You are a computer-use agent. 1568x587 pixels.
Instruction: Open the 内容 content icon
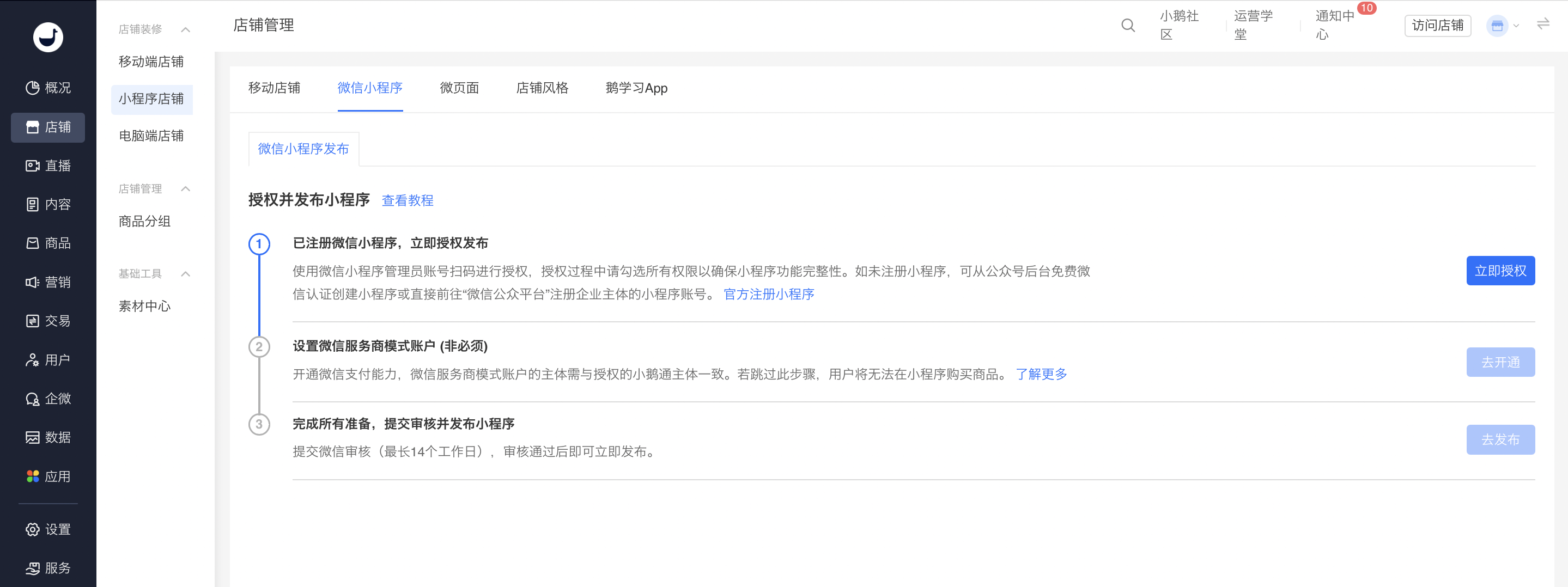click(33, 204)
